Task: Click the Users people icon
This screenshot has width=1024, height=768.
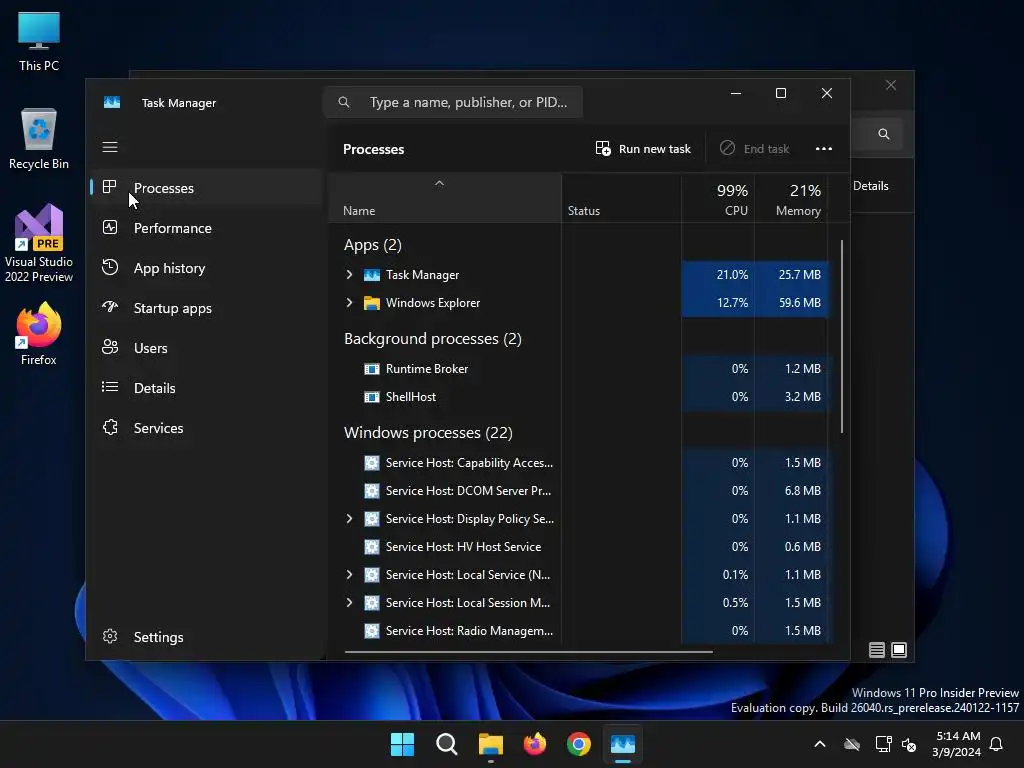Action: tap(110, 347)
